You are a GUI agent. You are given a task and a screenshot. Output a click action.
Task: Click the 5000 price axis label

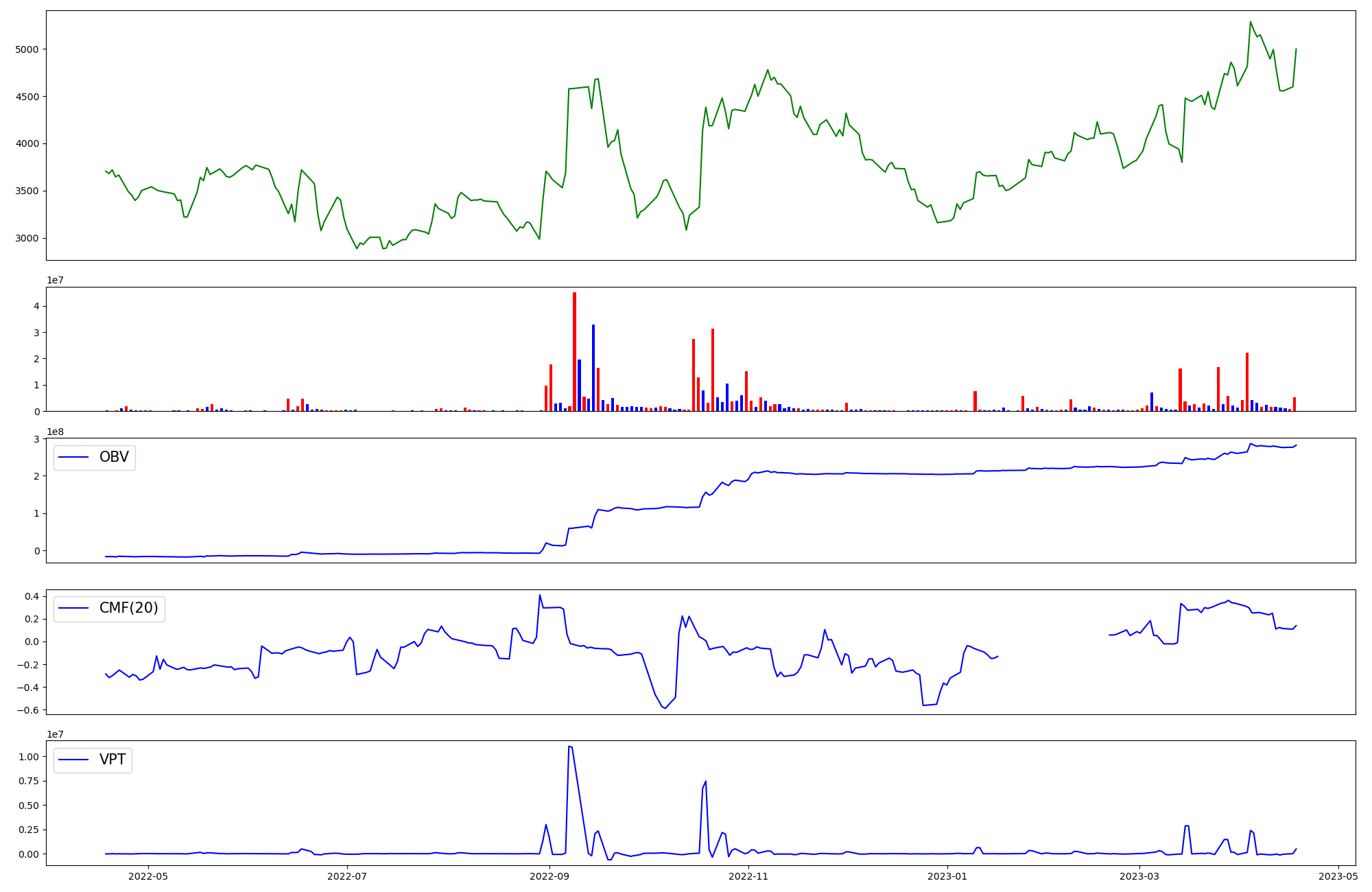click(x=27, y=49)
